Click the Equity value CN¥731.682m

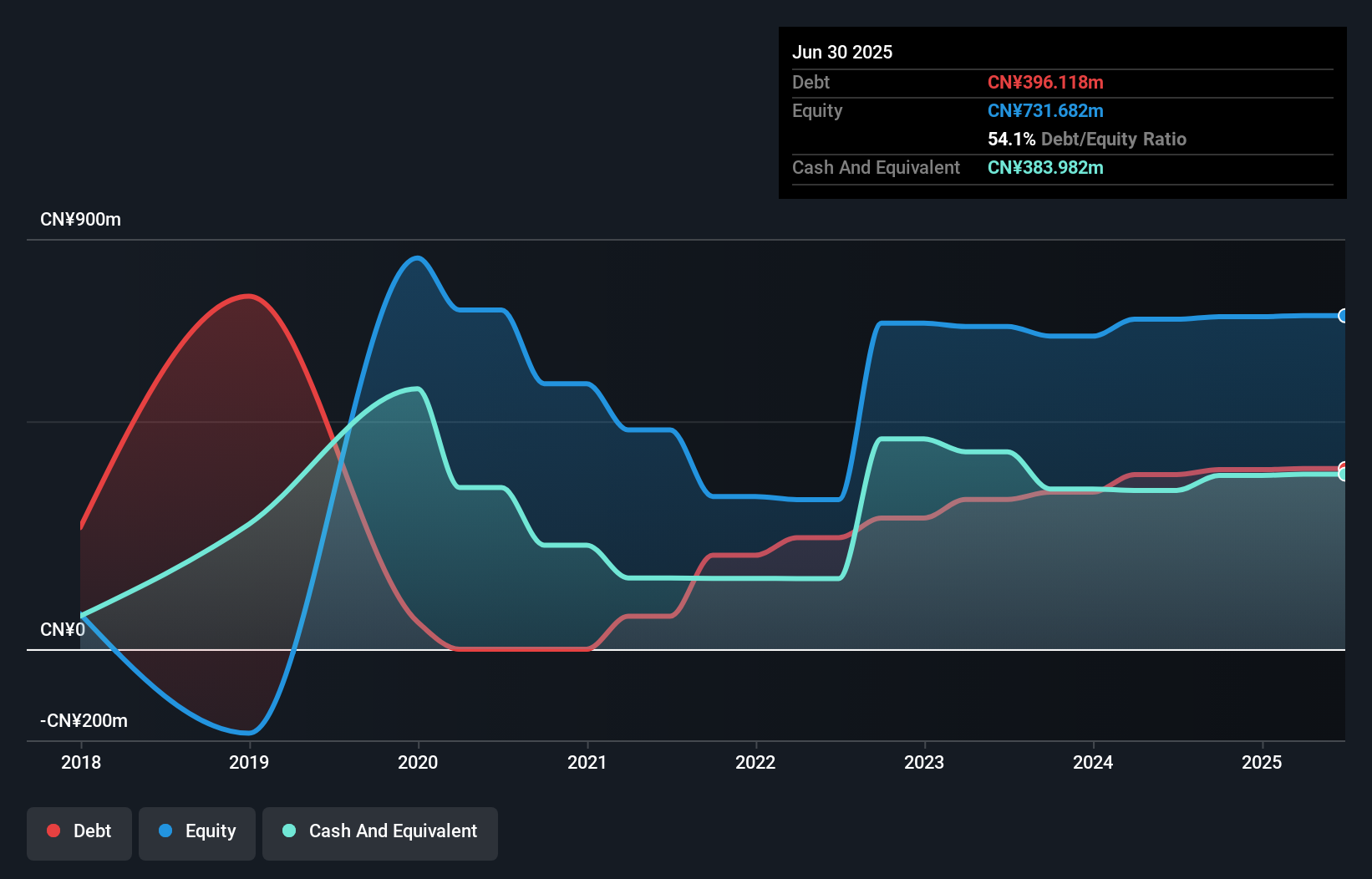[x=1046, y=110]
